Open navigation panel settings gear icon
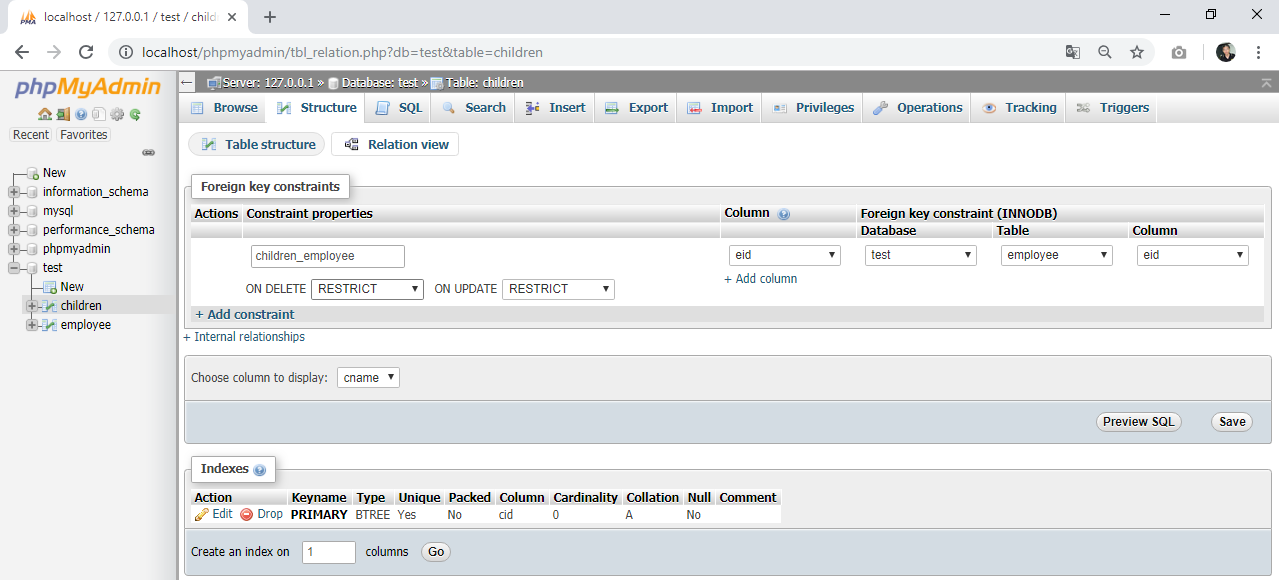 tap(117, 115)
